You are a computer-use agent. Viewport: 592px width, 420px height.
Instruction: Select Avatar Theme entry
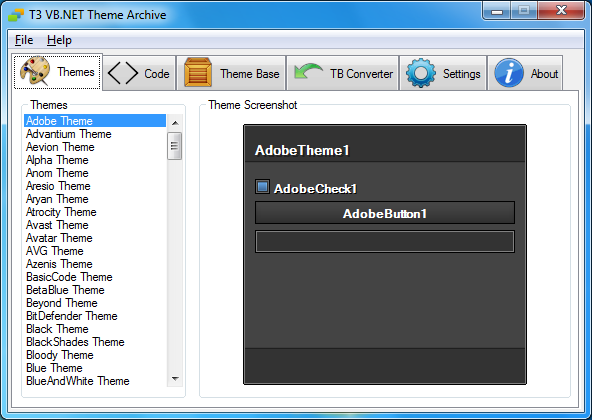[x=95, y=238]
